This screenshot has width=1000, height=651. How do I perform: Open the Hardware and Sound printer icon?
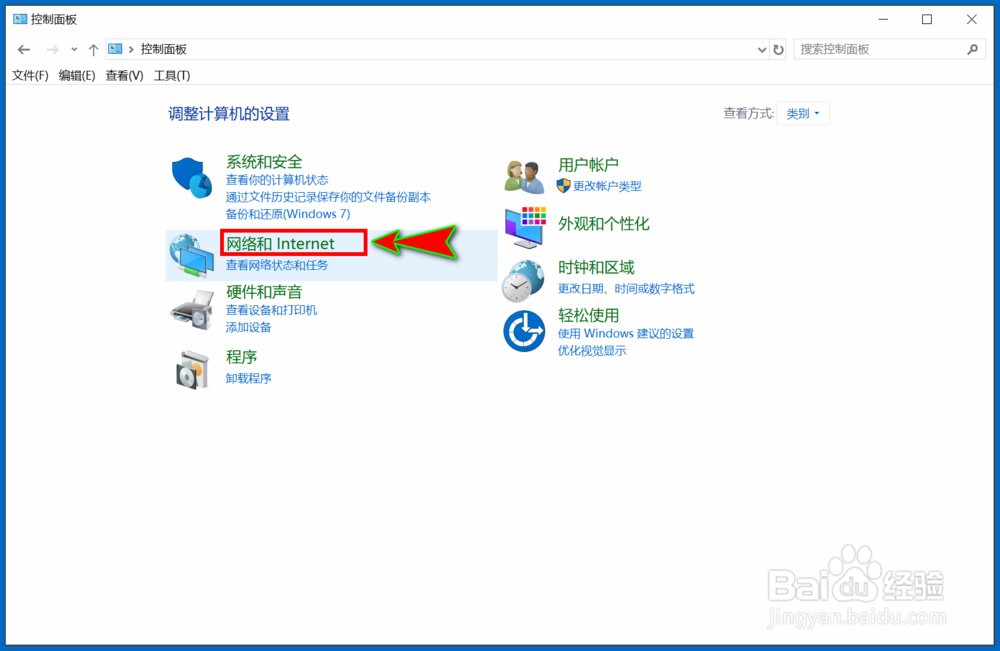[192, 311]
